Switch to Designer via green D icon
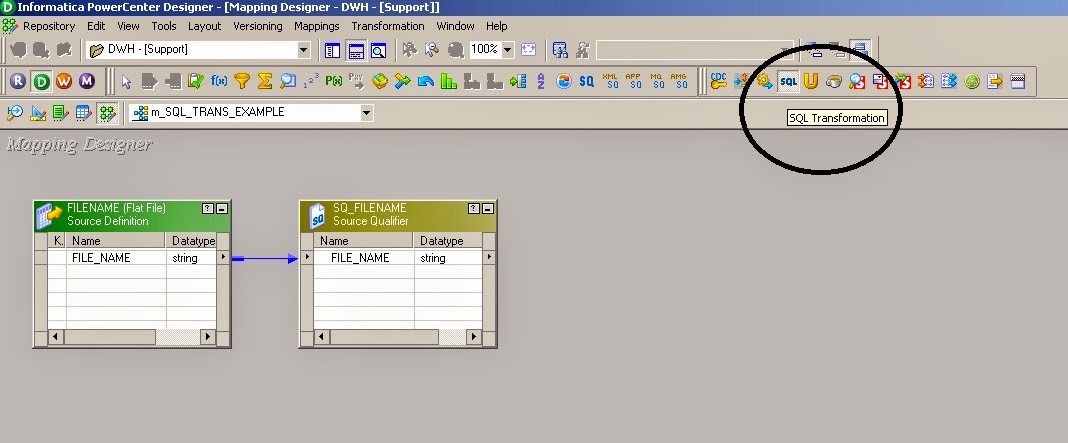 42,81
